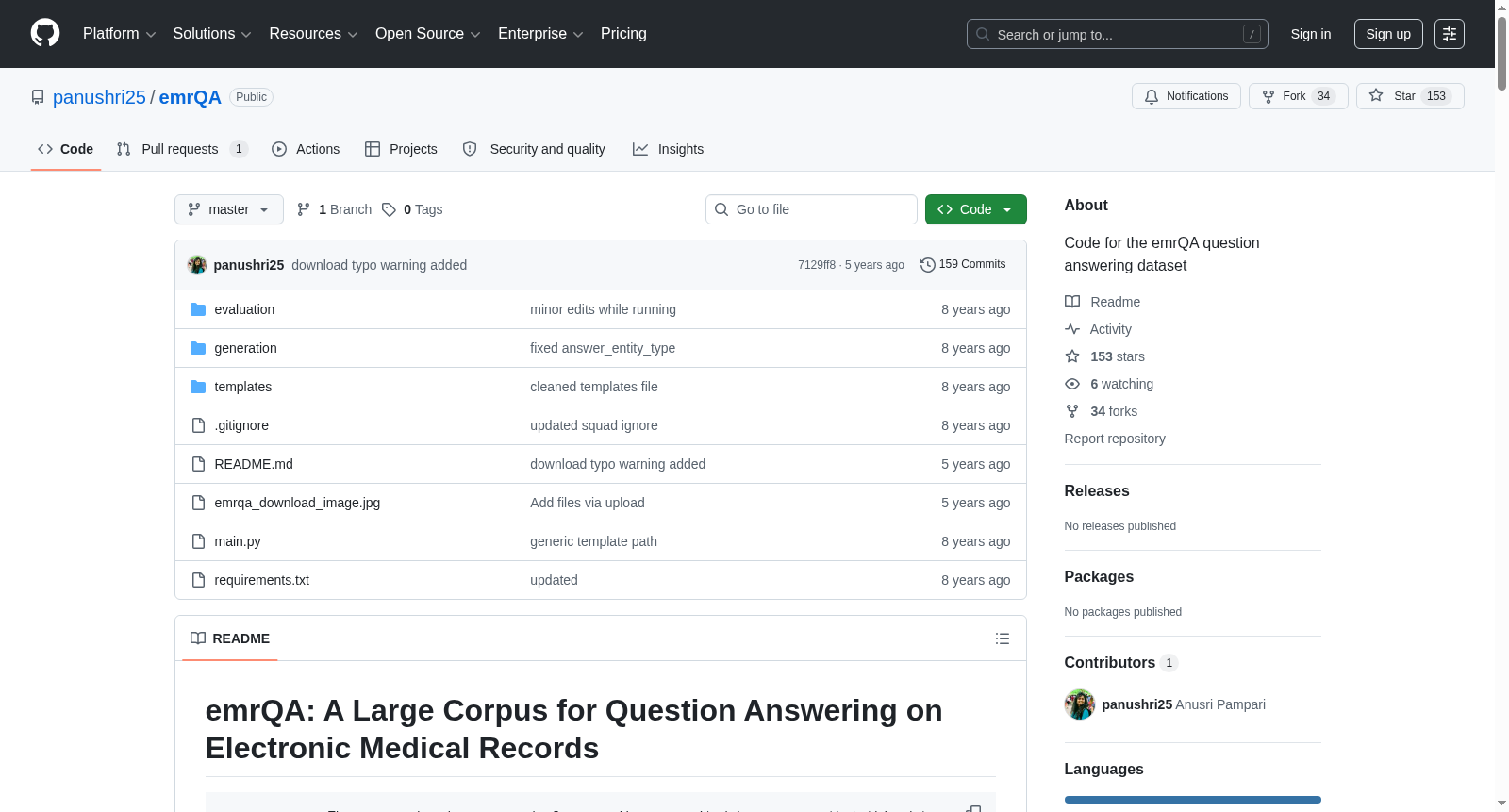Open the master branch selector
The width and height of the screenshot is (1509, 812).
coord(229,209)
